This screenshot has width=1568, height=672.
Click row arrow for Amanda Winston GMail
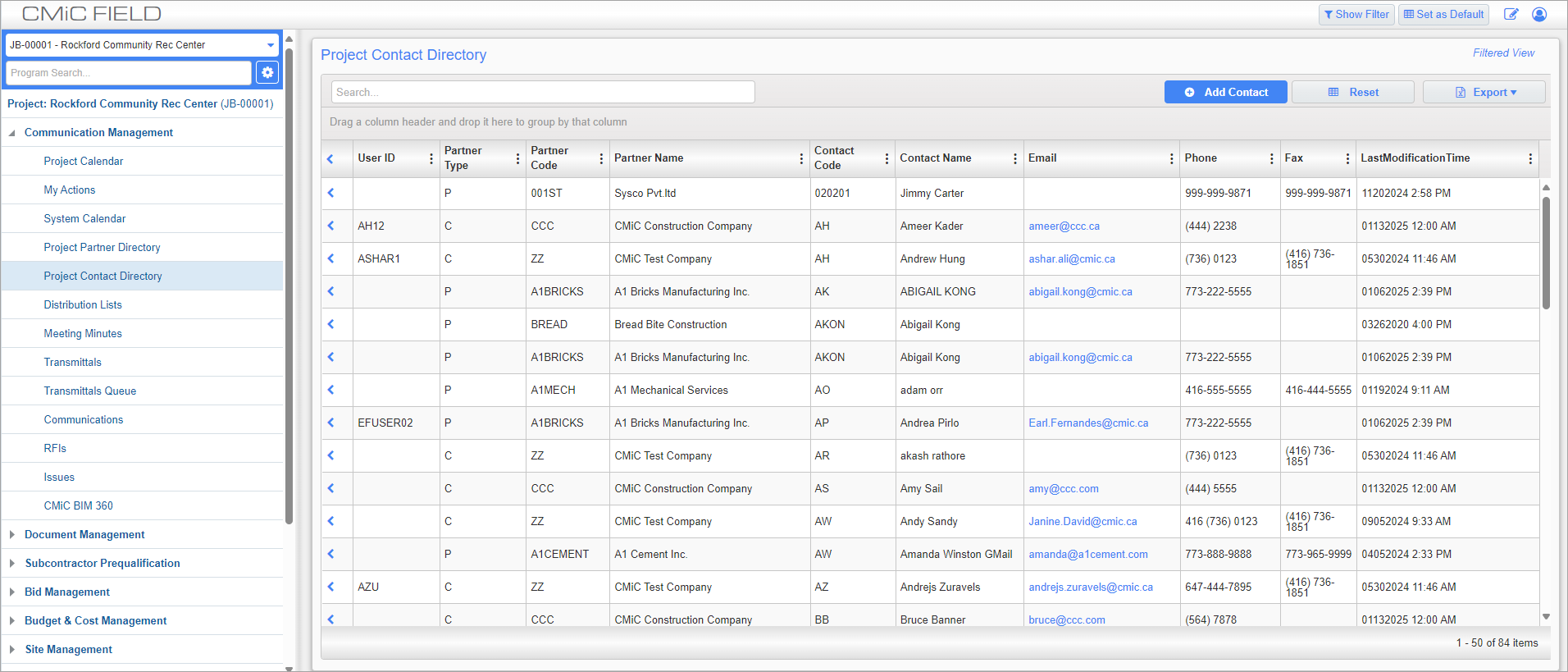pyautogui.click(x=331, y=554)
